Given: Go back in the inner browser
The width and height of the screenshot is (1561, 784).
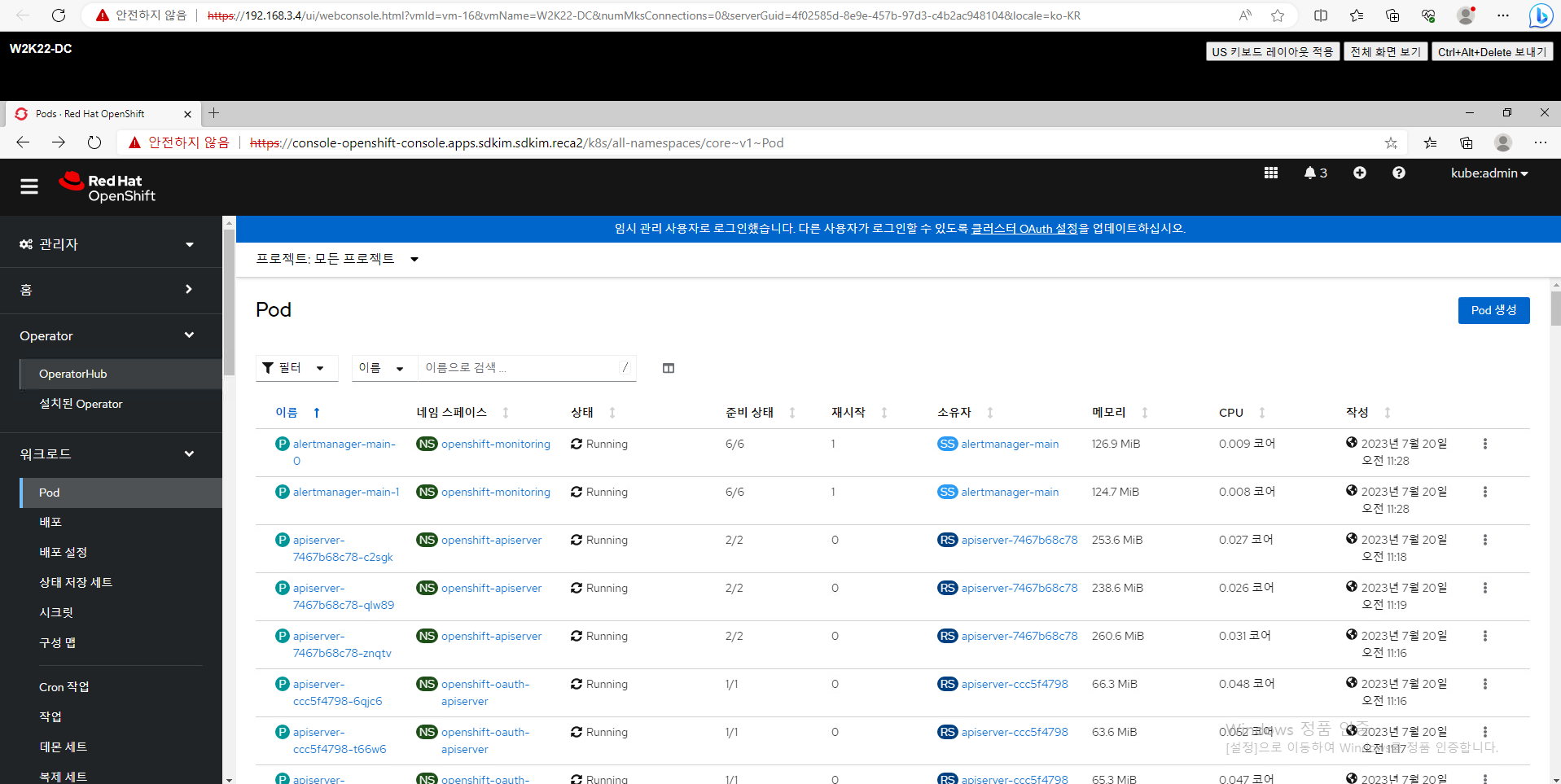Looking at the screenshot, I should tap(23, 142).
